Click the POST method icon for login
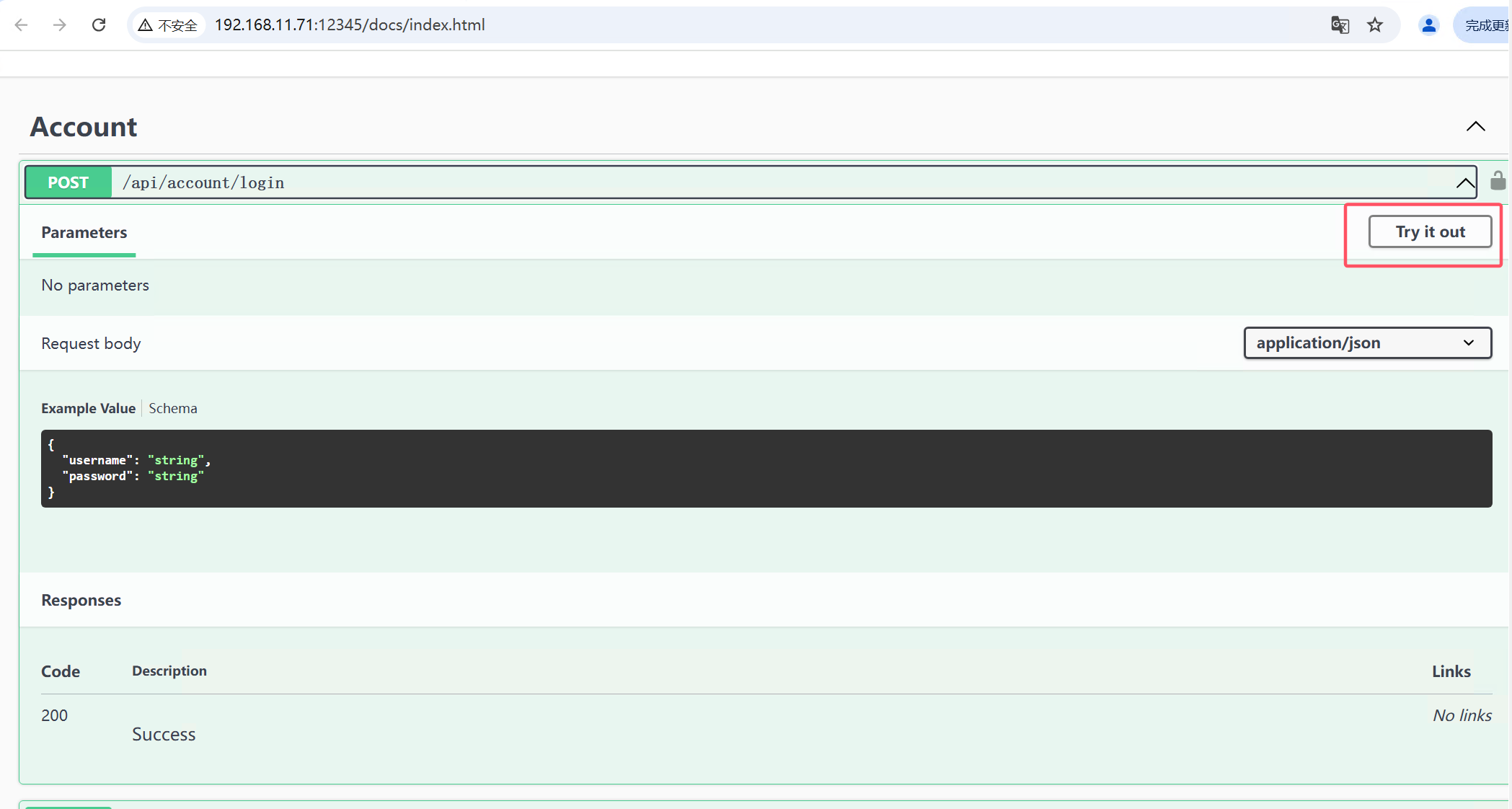The width and height of the screenshot is (1512, 809). click(x=68, y=182)
